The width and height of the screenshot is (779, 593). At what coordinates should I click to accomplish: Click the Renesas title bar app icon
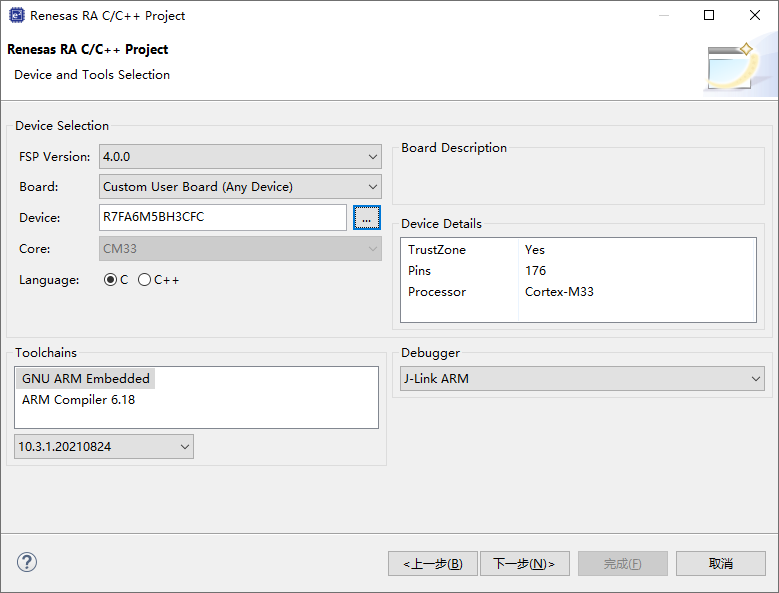(x=15, y=15)
